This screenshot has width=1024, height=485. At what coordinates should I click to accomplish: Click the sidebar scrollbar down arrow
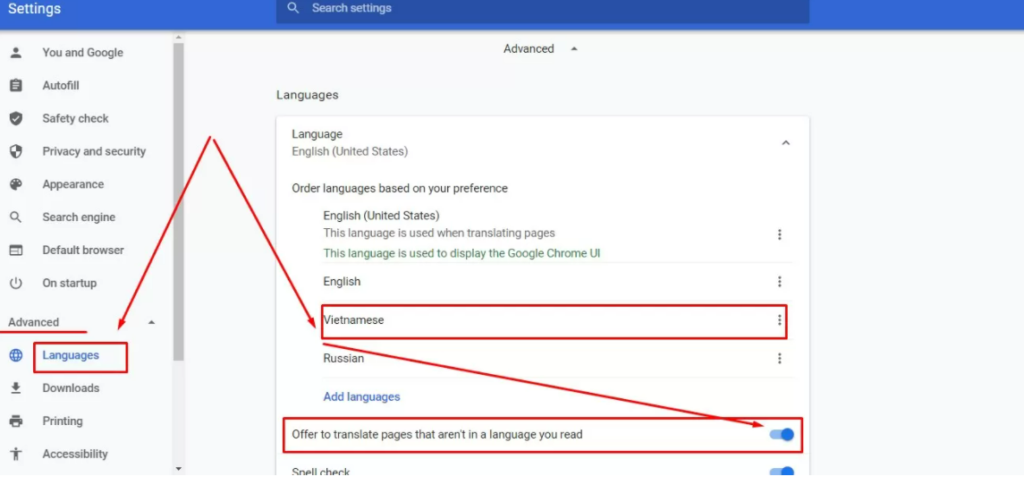coord(178,469)
